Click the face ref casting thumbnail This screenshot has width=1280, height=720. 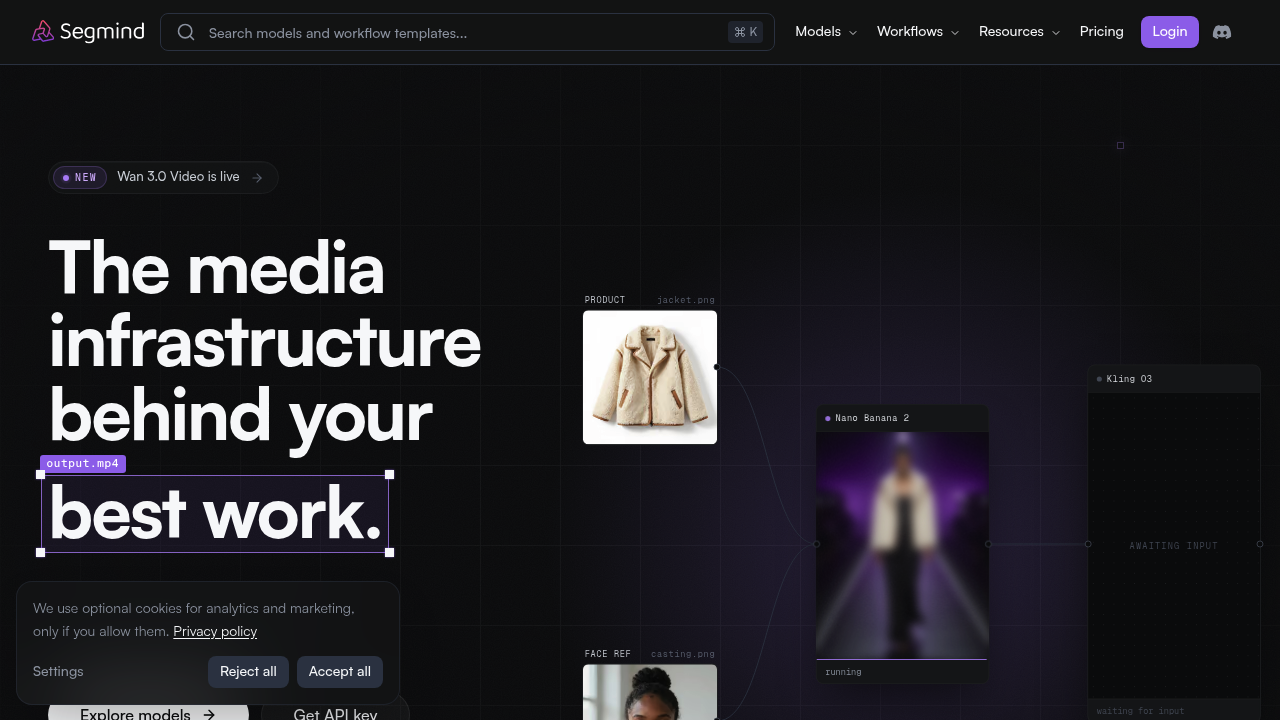(x=650, y=692)
